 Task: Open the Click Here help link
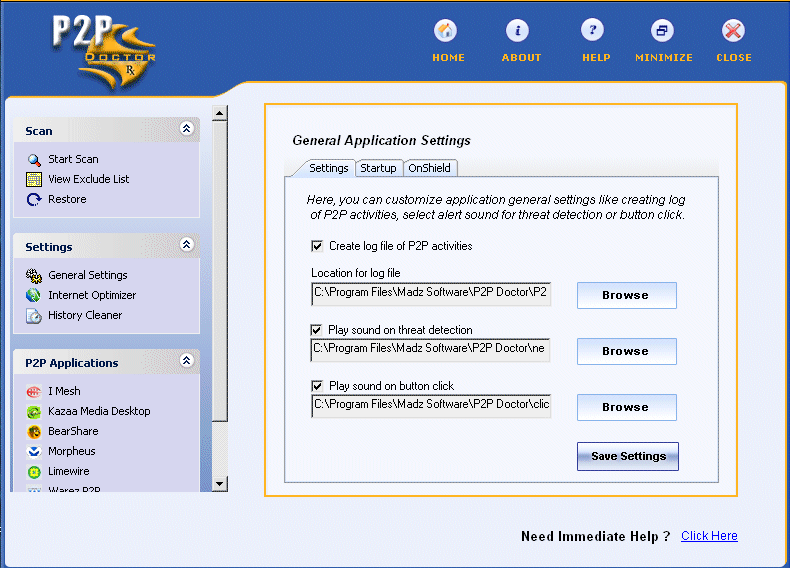pos(709,536)
